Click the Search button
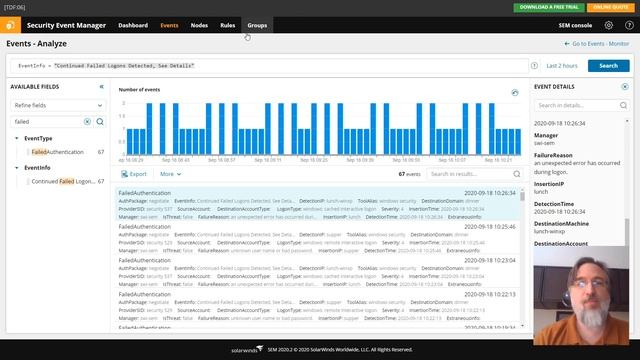Viewport: 640px width, 360px height. point(609,66)
